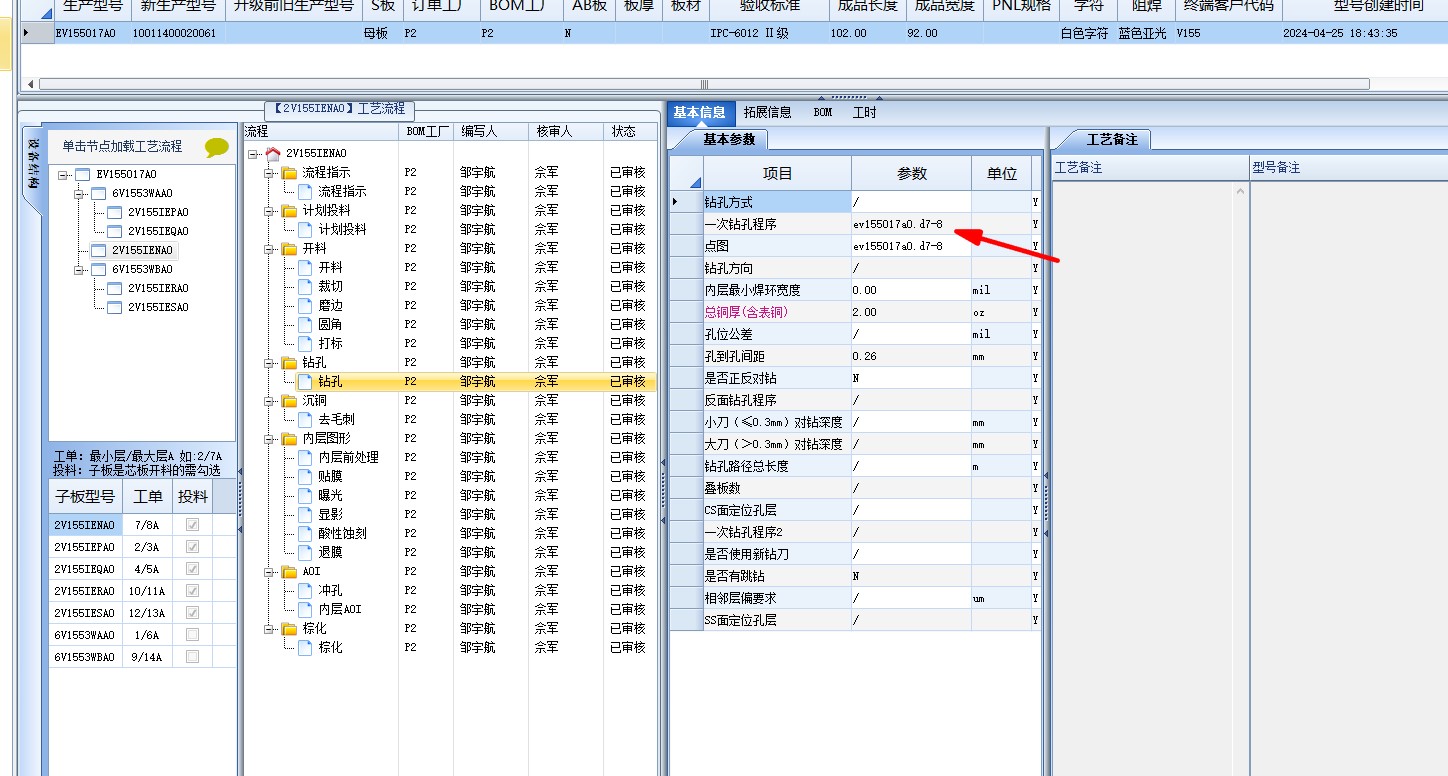Viewport: 1448px width, 776px height.
Task: Select the 2V155IEQA0 node in structure tree
Action: tap(158, 231)
